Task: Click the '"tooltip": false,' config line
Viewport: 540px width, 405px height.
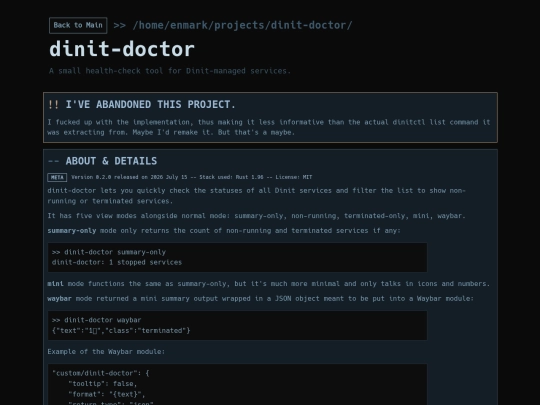Action: click(x=103, y=384)
